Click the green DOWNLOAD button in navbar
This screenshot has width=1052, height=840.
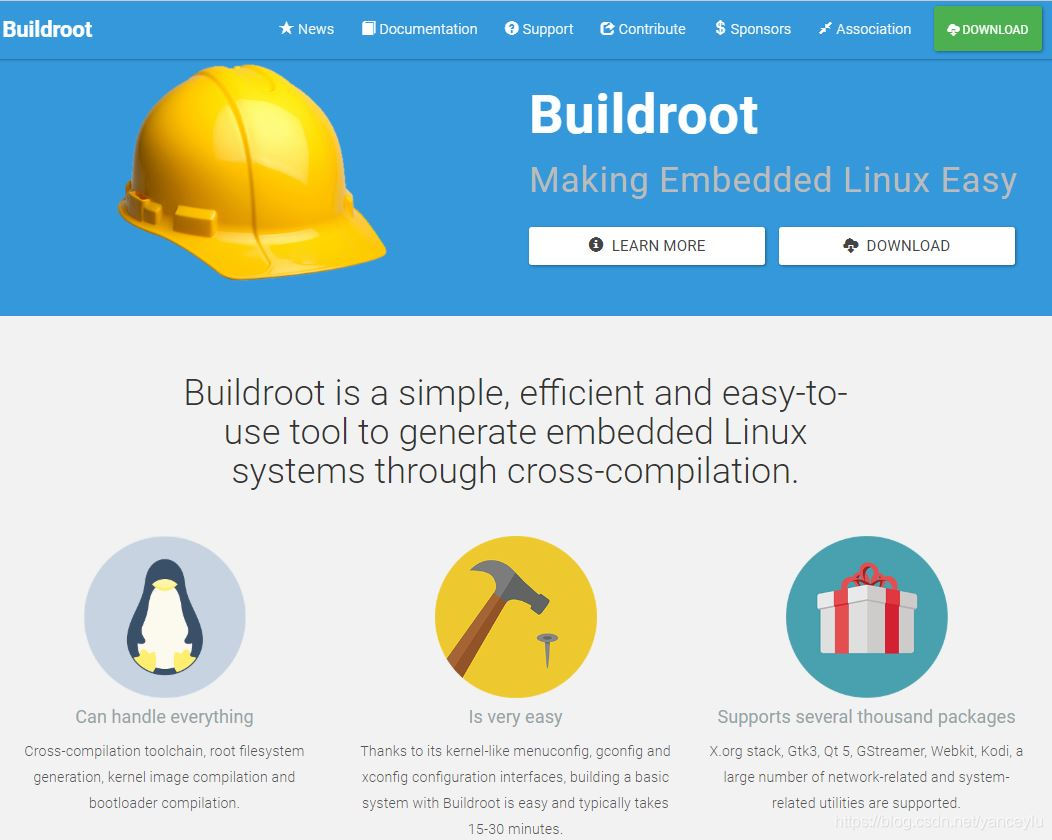988,29
